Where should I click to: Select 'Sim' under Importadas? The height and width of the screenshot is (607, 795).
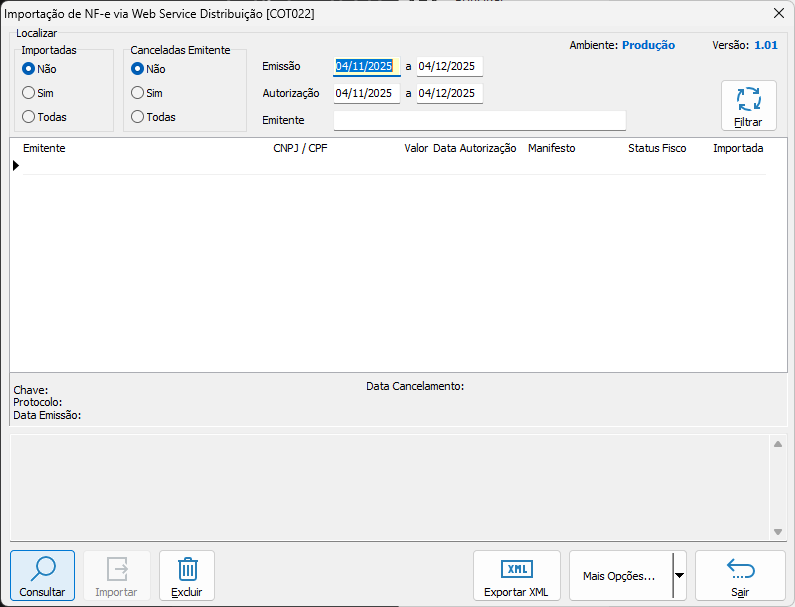click(x=29, y=93)
